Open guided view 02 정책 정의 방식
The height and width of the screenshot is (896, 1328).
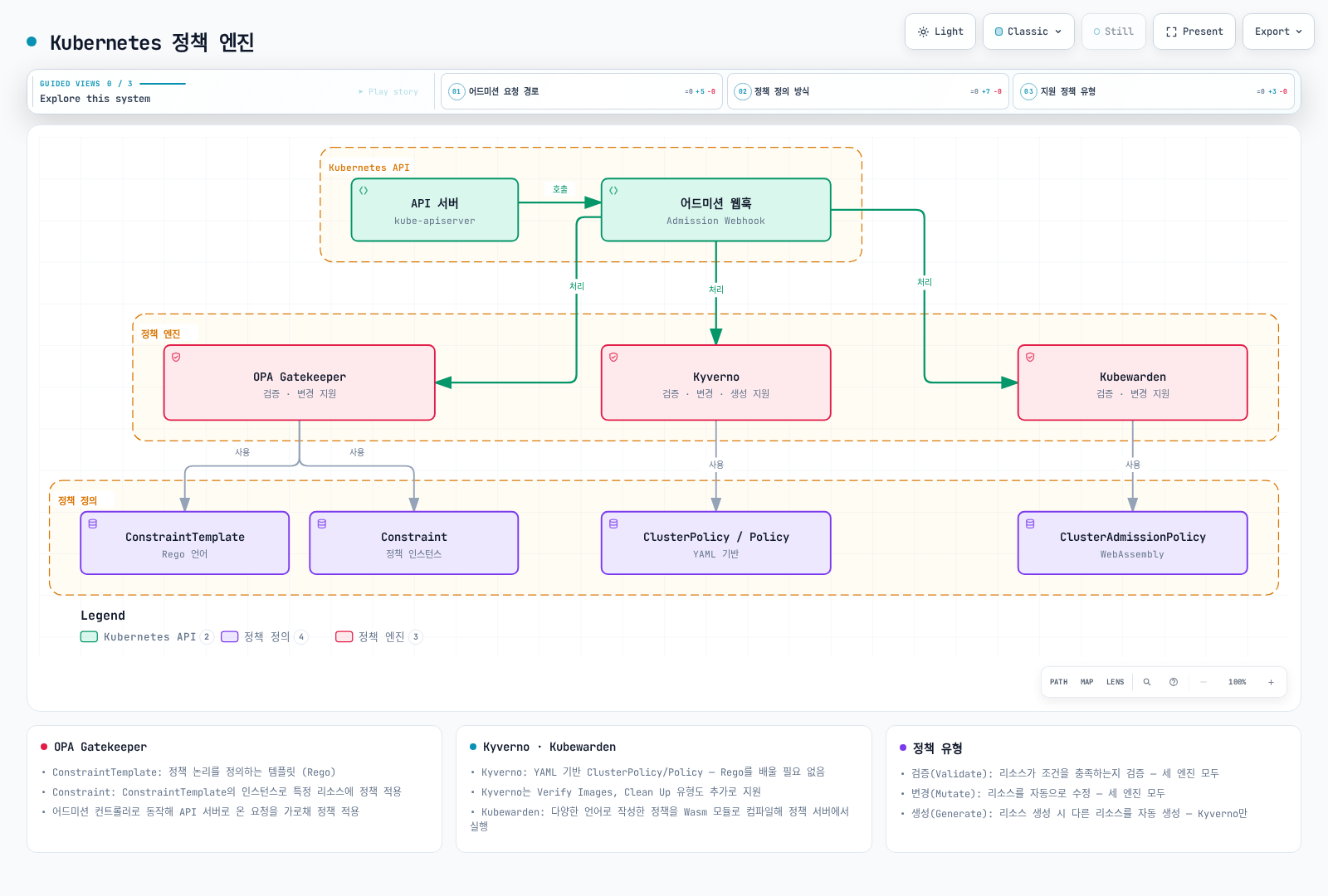point(867,91)
